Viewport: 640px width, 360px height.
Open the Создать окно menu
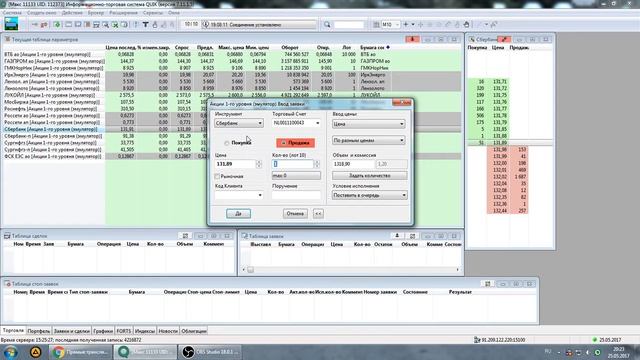point(41,13)
